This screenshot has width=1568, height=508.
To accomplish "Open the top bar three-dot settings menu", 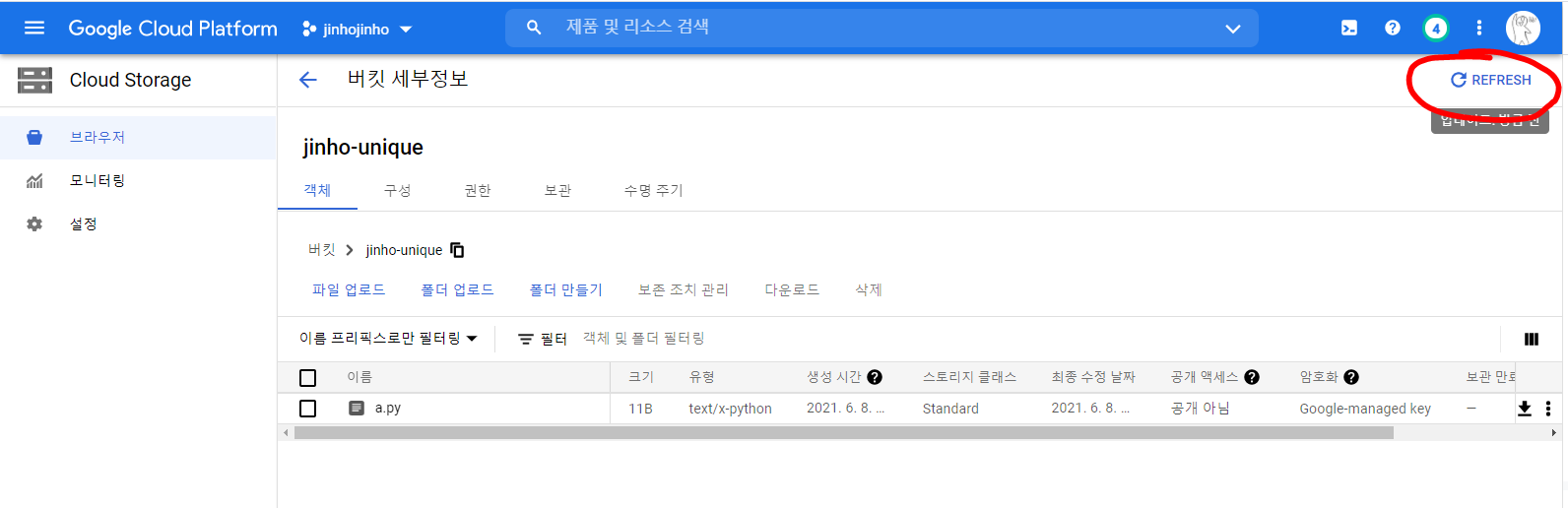I will tap(1478, 28).
